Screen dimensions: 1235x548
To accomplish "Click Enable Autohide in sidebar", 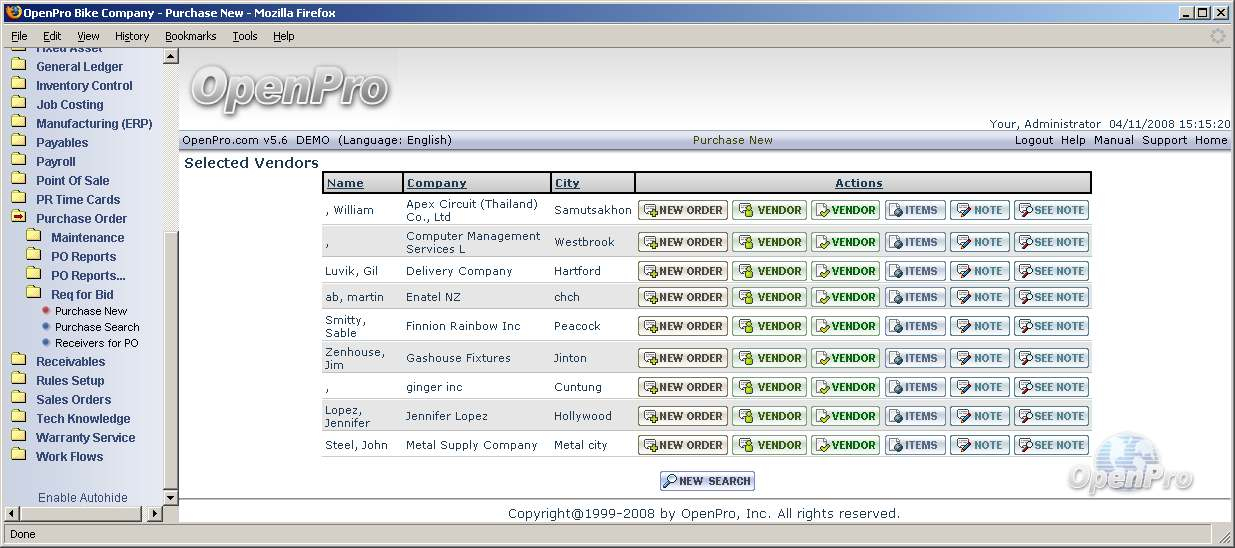I will (83, 497).
